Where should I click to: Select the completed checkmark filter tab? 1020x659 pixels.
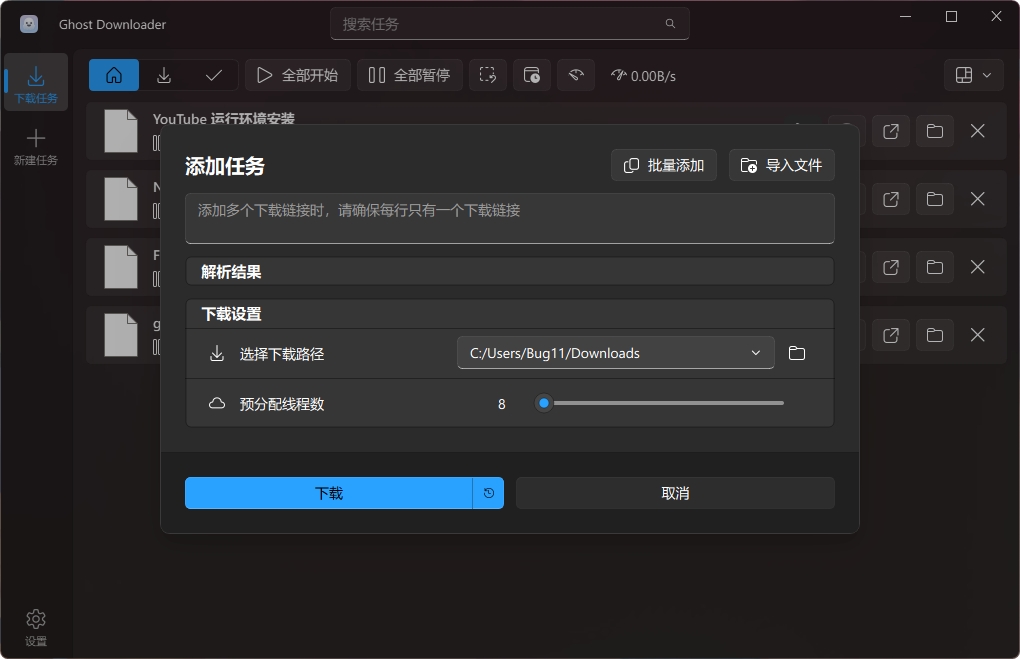pyautogui.click(x=213, y=75)
